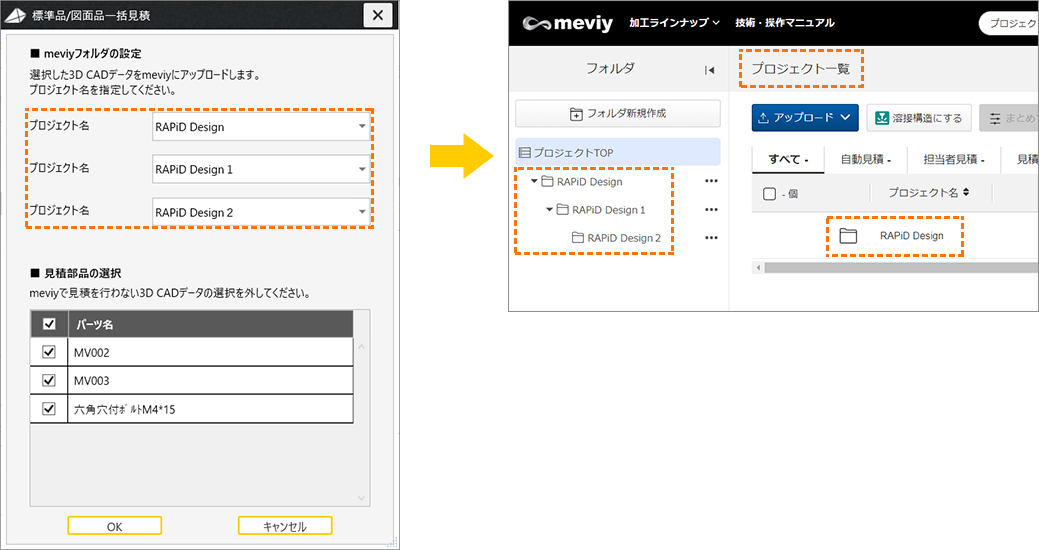The width and height of the screenshot is (1039, 550).
Task: Click the folder icon in project list row
Action: [x=848, y=236]
